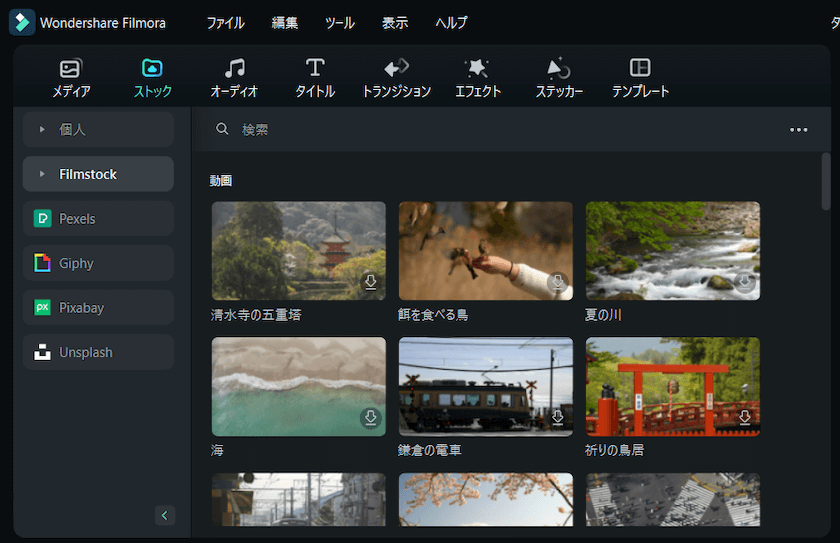The height and width of the screenshot is (543, 840).
Task: Expand the 個人 category arrow
Action: click(x=42, y=129)
